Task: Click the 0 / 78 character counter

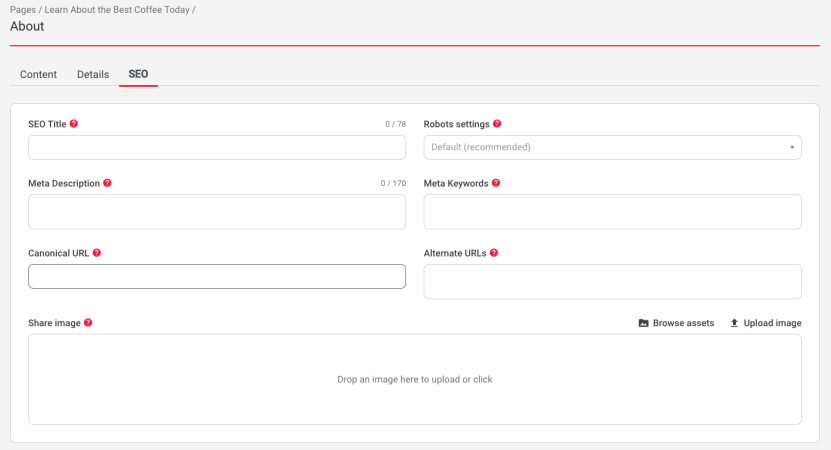Action: pos(395,124)
